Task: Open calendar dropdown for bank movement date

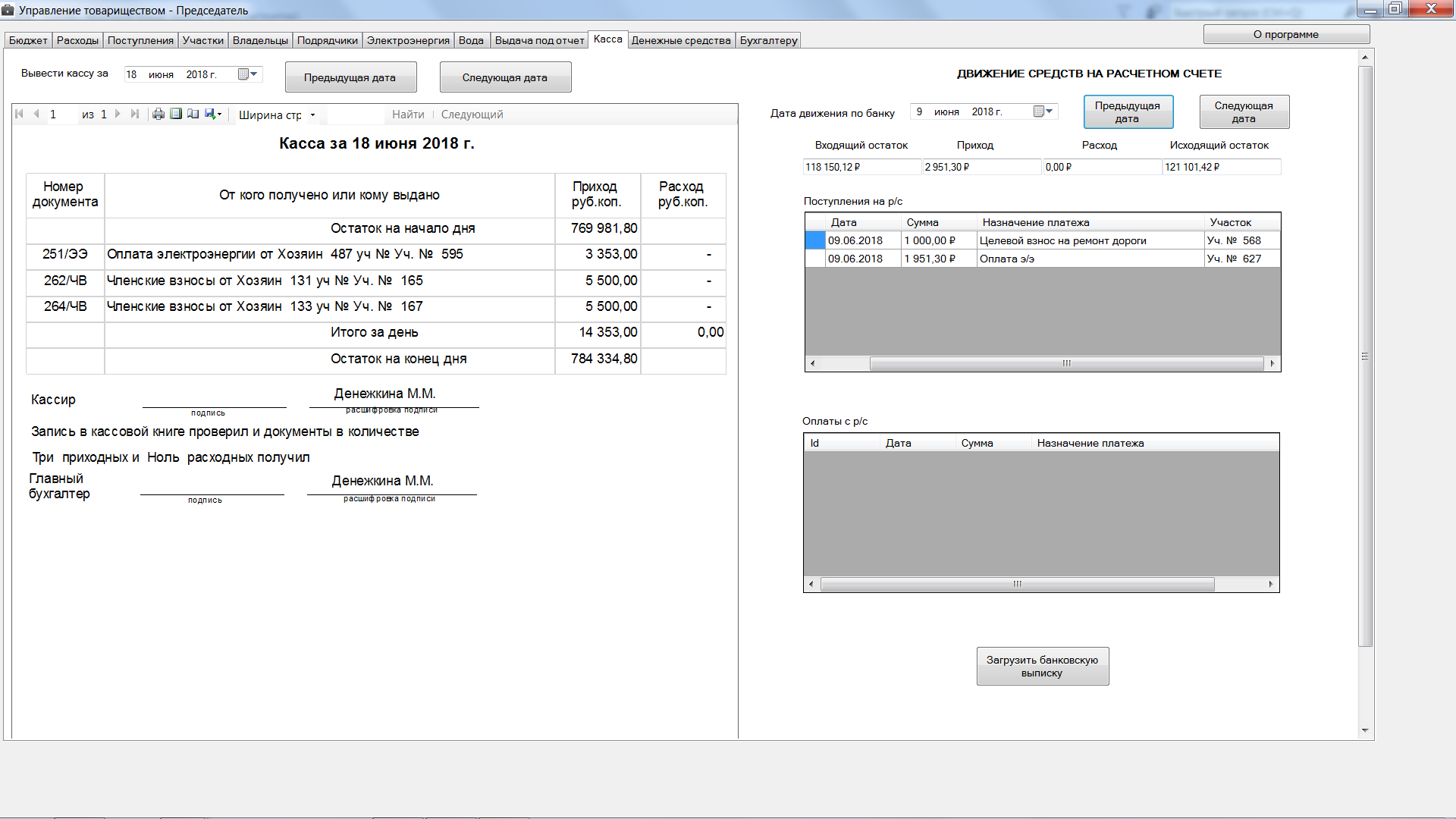Action: pyautogui.click(x=1044, y=111)
